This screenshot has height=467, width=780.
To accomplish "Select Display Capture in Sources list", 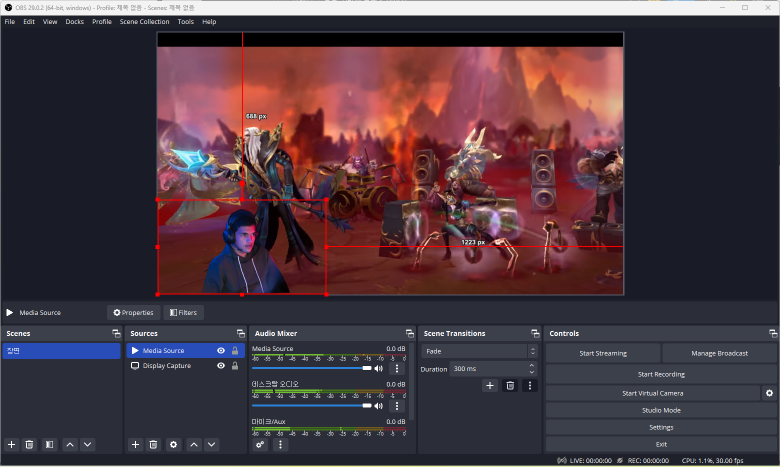I will (x=185, y=366).
